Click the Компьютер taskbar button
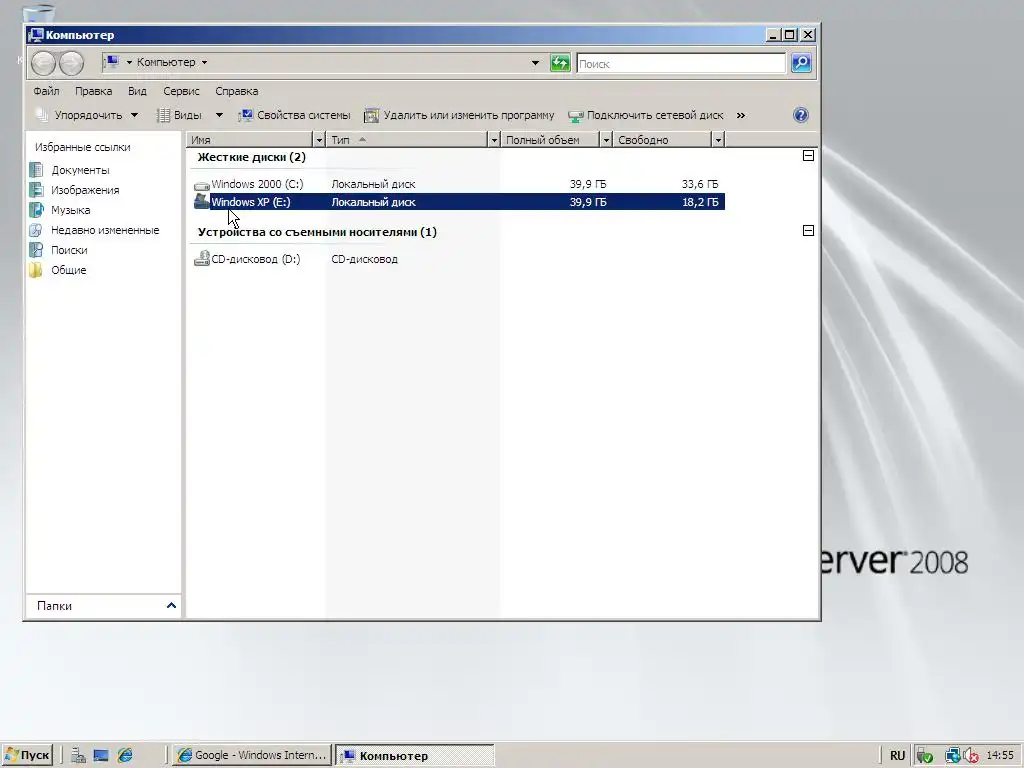Image resolution: width=1024 pixels, height=768 pixels. (x=415, y=756)
